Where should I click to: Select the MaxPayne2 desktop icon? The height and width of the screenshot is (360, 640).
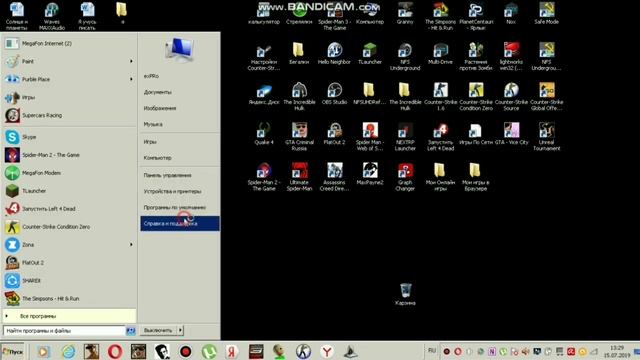point(370,173)
